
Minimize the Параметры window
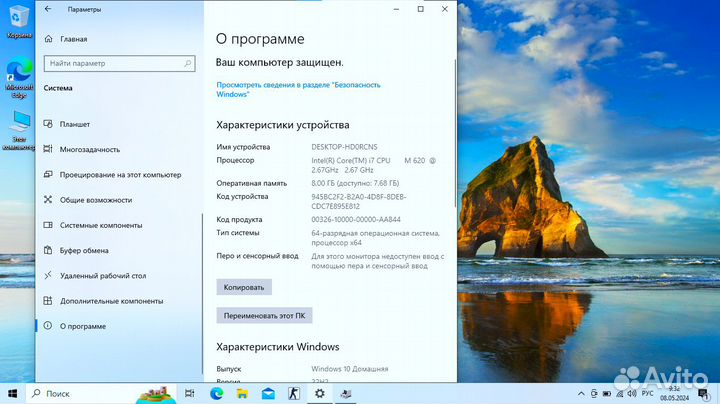point(396,9)
